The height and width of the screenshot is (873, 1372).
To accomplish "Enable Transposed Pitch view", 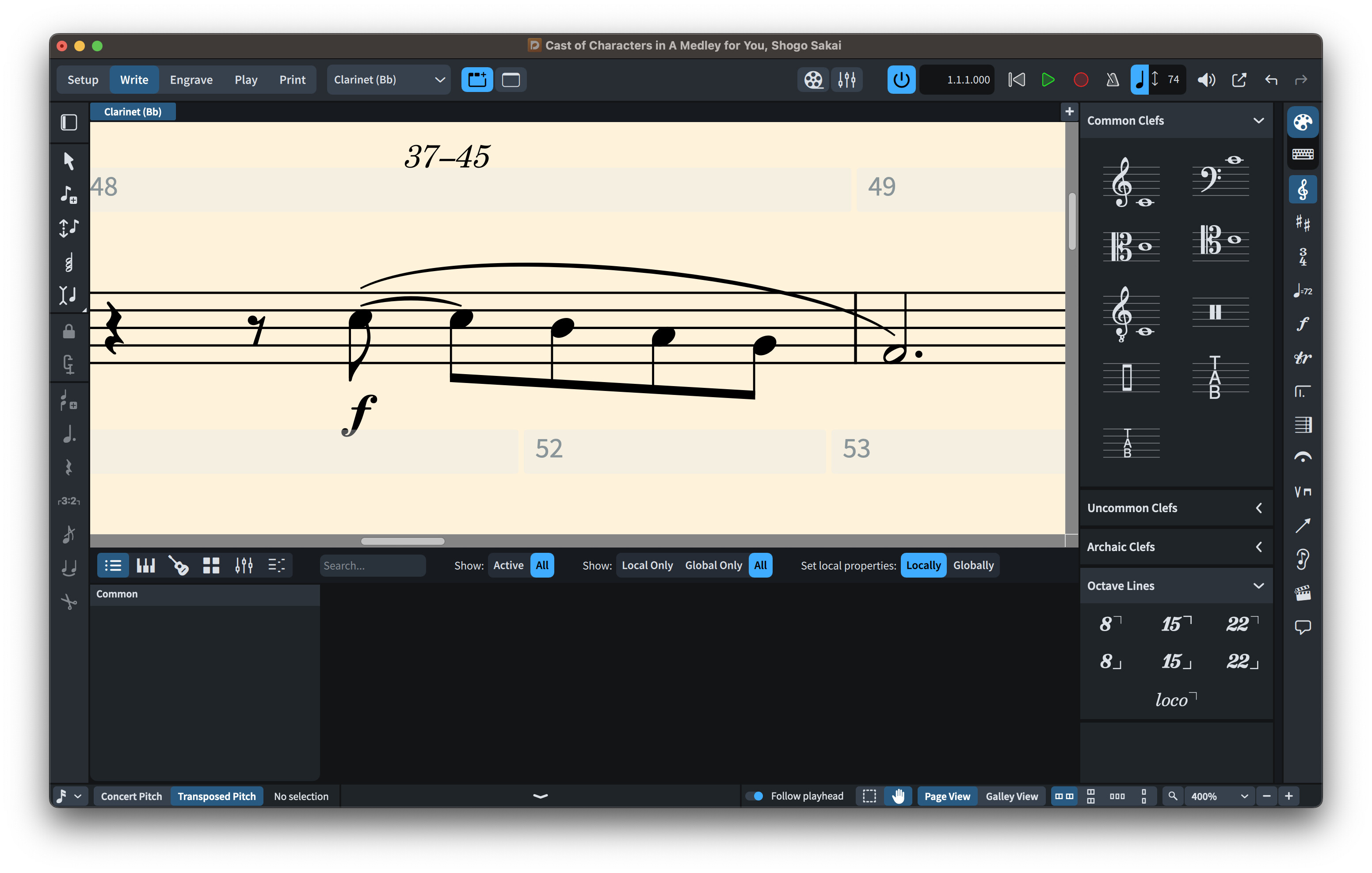I will click(x=217, y=796).
